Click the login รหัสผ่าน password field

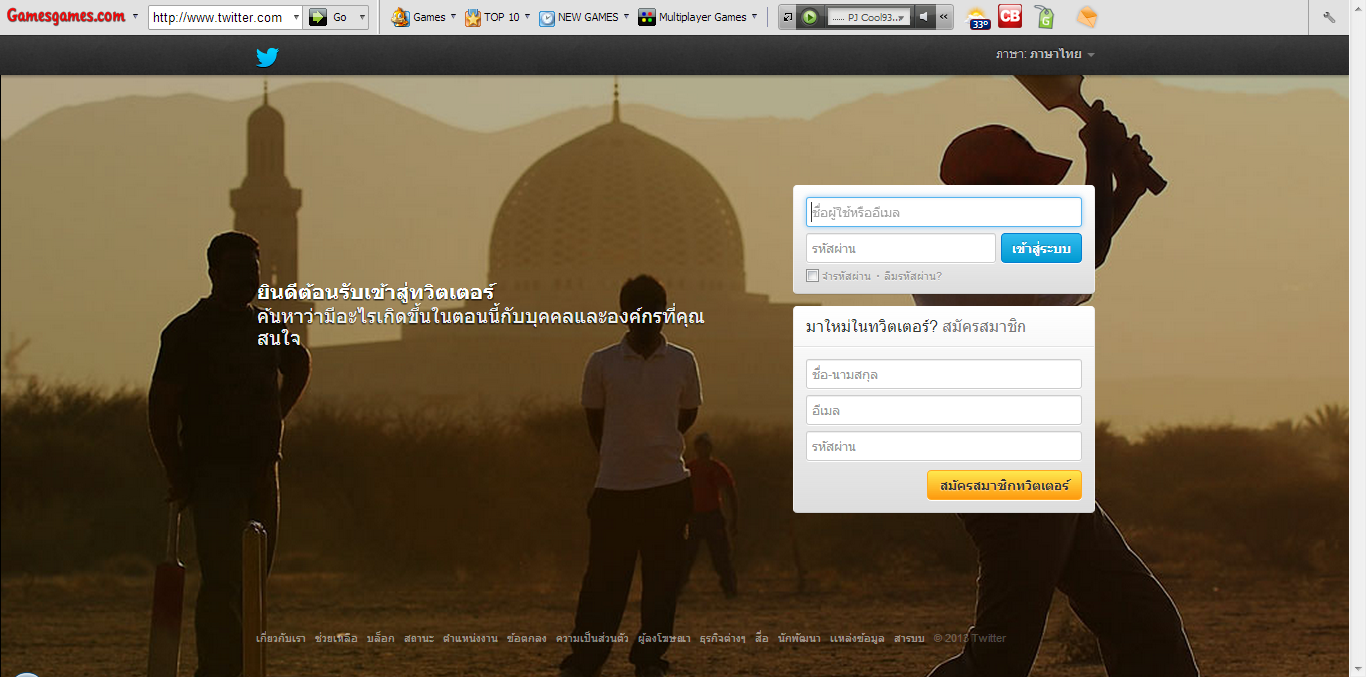[901, 248]
